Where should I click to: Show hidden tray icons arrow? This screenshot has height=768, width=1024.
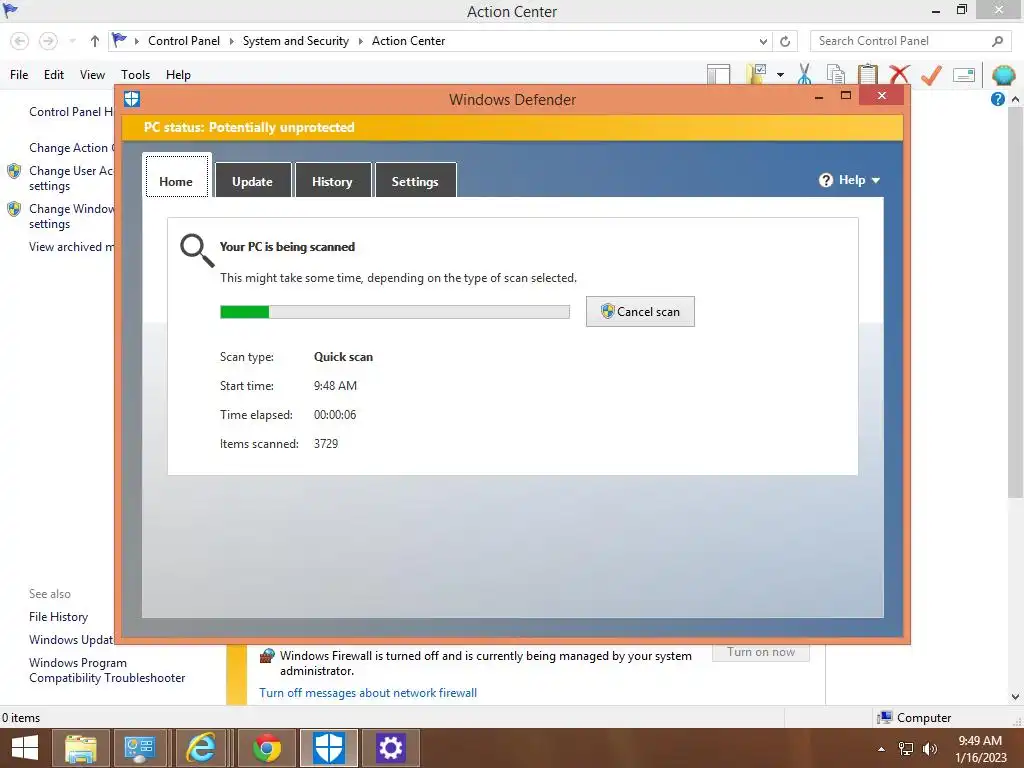(881, 749)
